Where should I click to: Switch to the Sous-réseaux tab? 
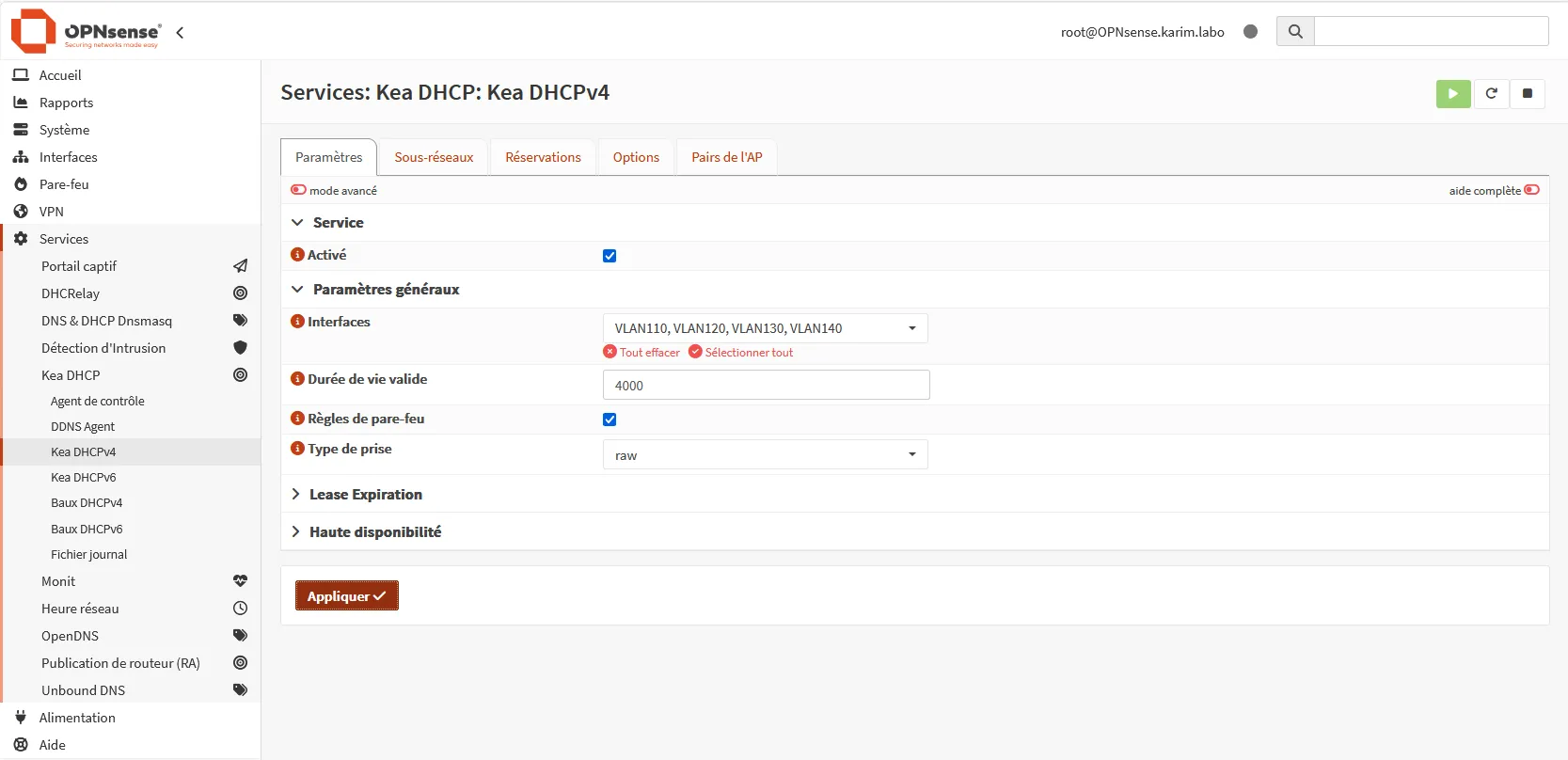[434, 157]
